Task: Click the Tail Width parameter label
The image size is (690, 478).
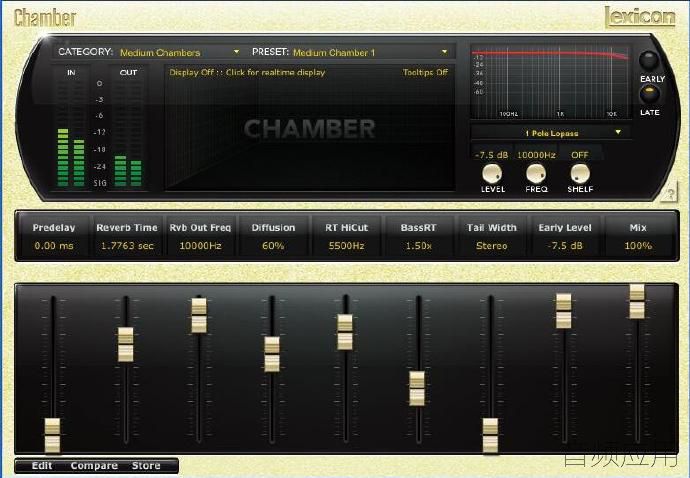Action: click(x=492, y=228)
